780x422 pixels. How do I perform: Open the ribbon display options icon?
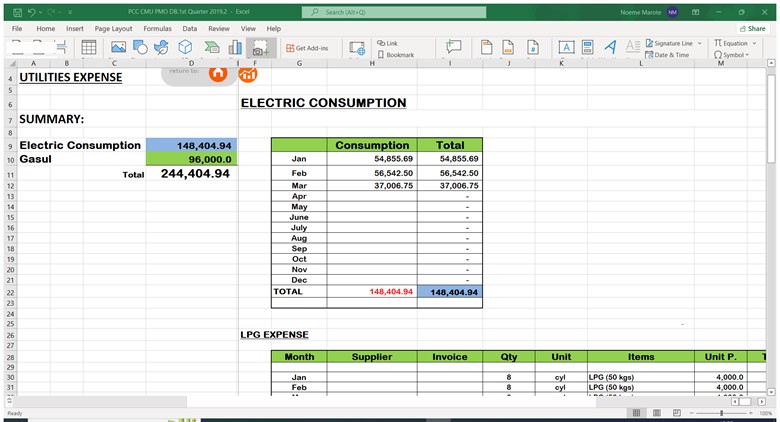click(x=695, y=12)
